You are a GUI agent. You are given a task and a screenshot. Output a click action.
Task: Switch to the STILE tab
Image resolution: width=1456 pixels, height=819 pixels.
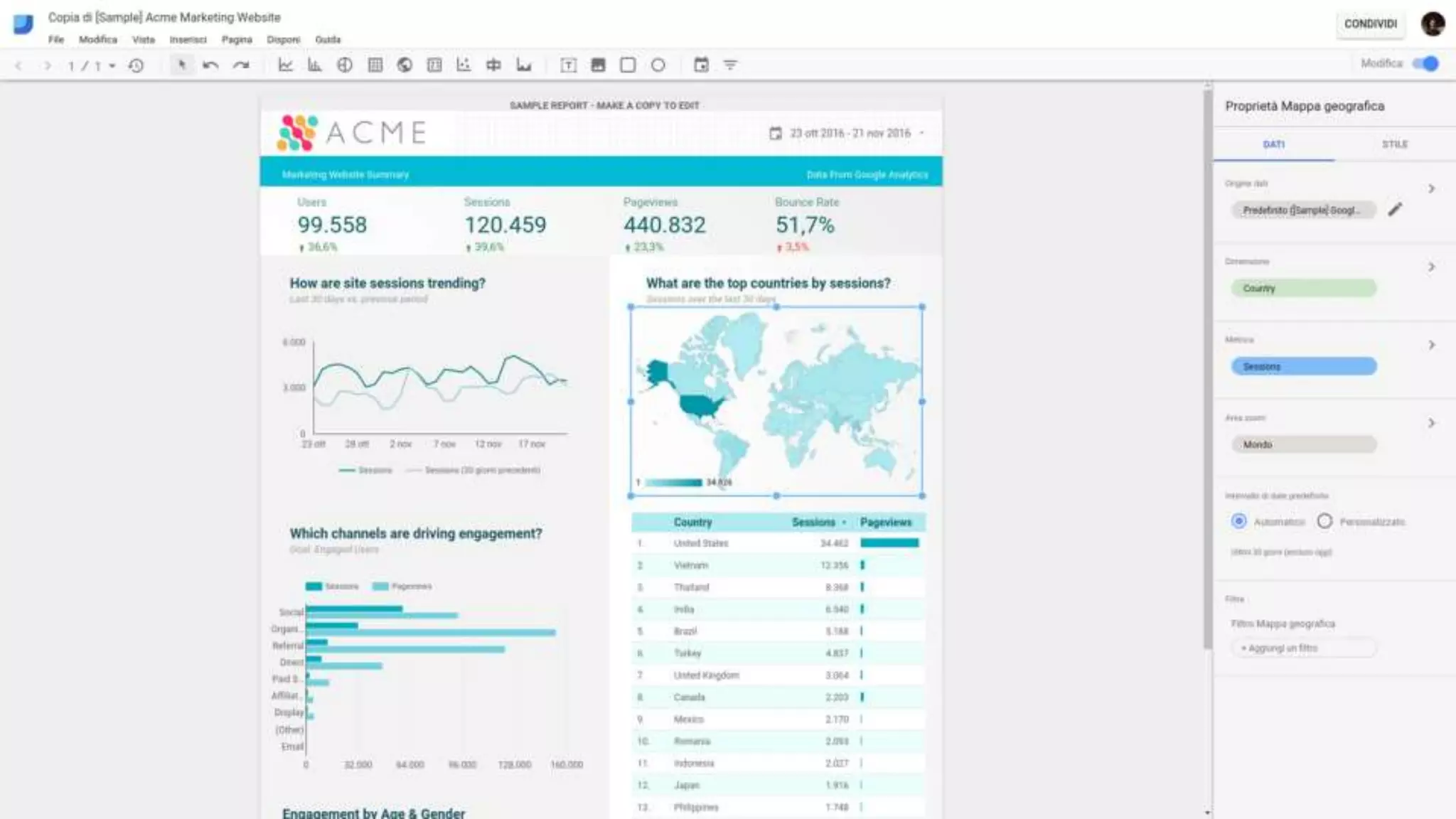tap(1394, 144)
